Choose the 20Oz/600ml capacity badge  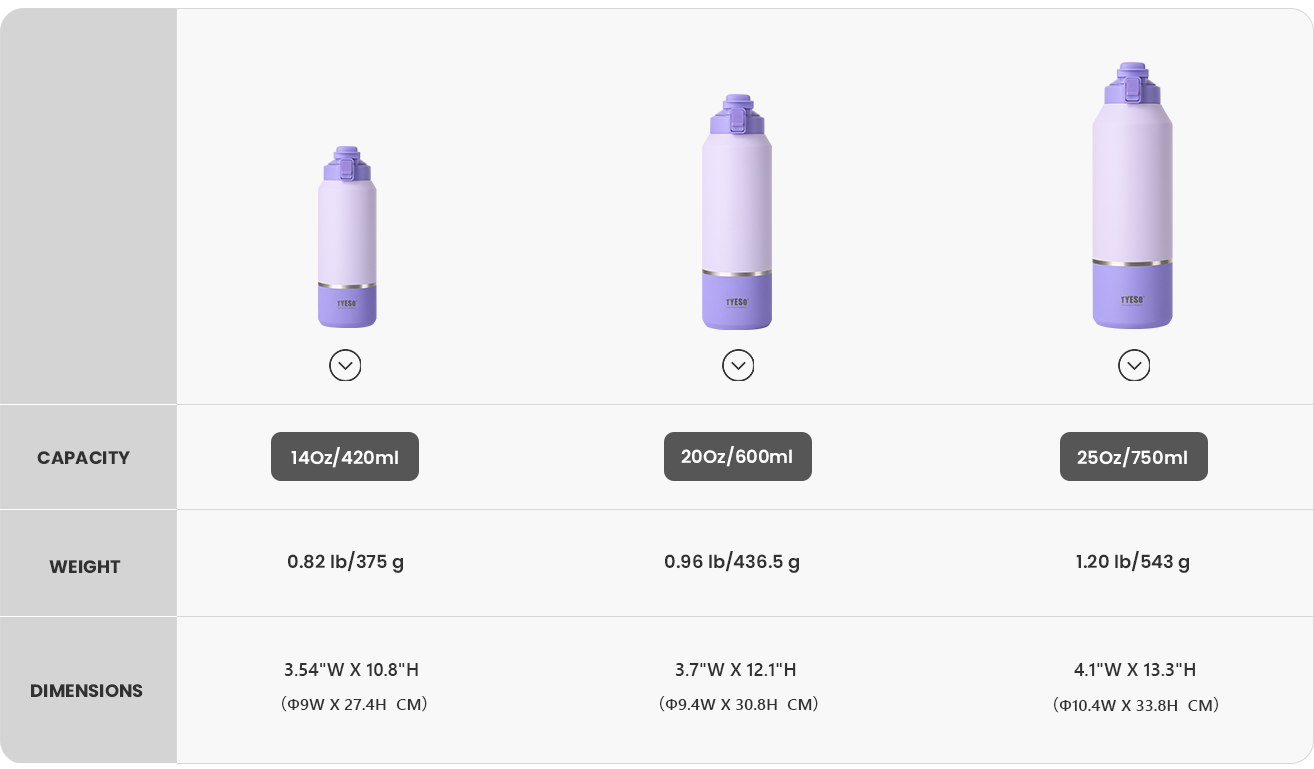pos(738,457)
